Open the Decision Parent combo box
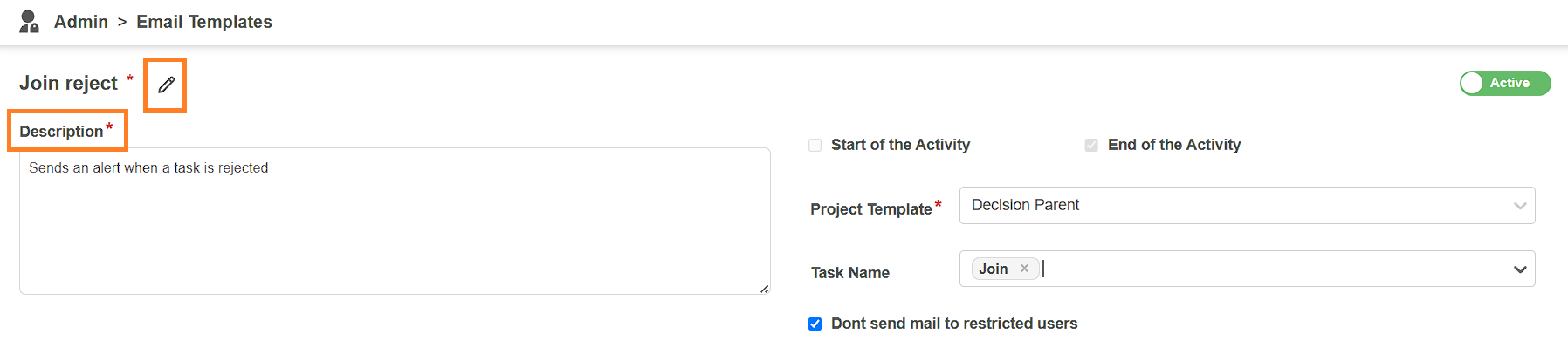Screen dimensions: 1568x341 [1247, 205]
